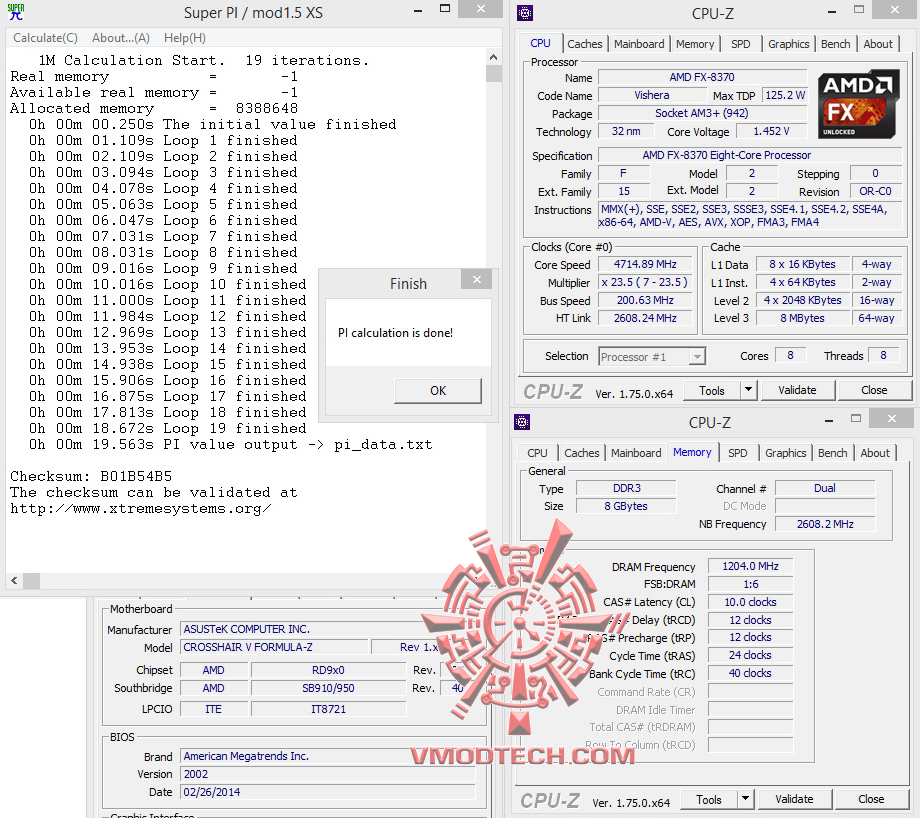Open Graphics tab in Memory CPU-Z window
Screen dimensions: 920x818
[785, 453]
